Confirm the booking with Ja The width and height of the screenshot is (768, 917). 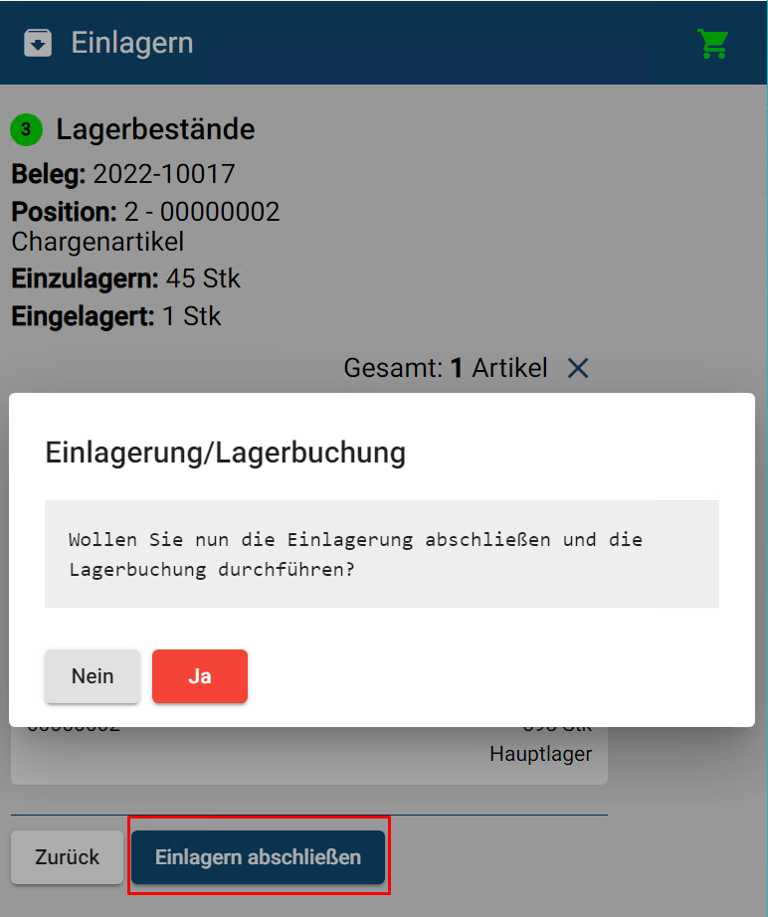199,676
